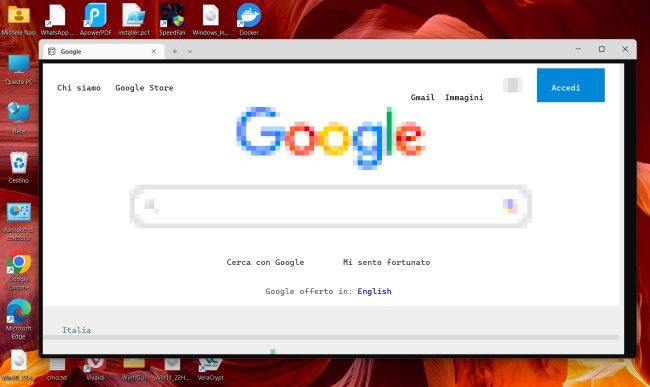Open the Google Store link
The width and height of the screenshot is (650, 387).
144,88
